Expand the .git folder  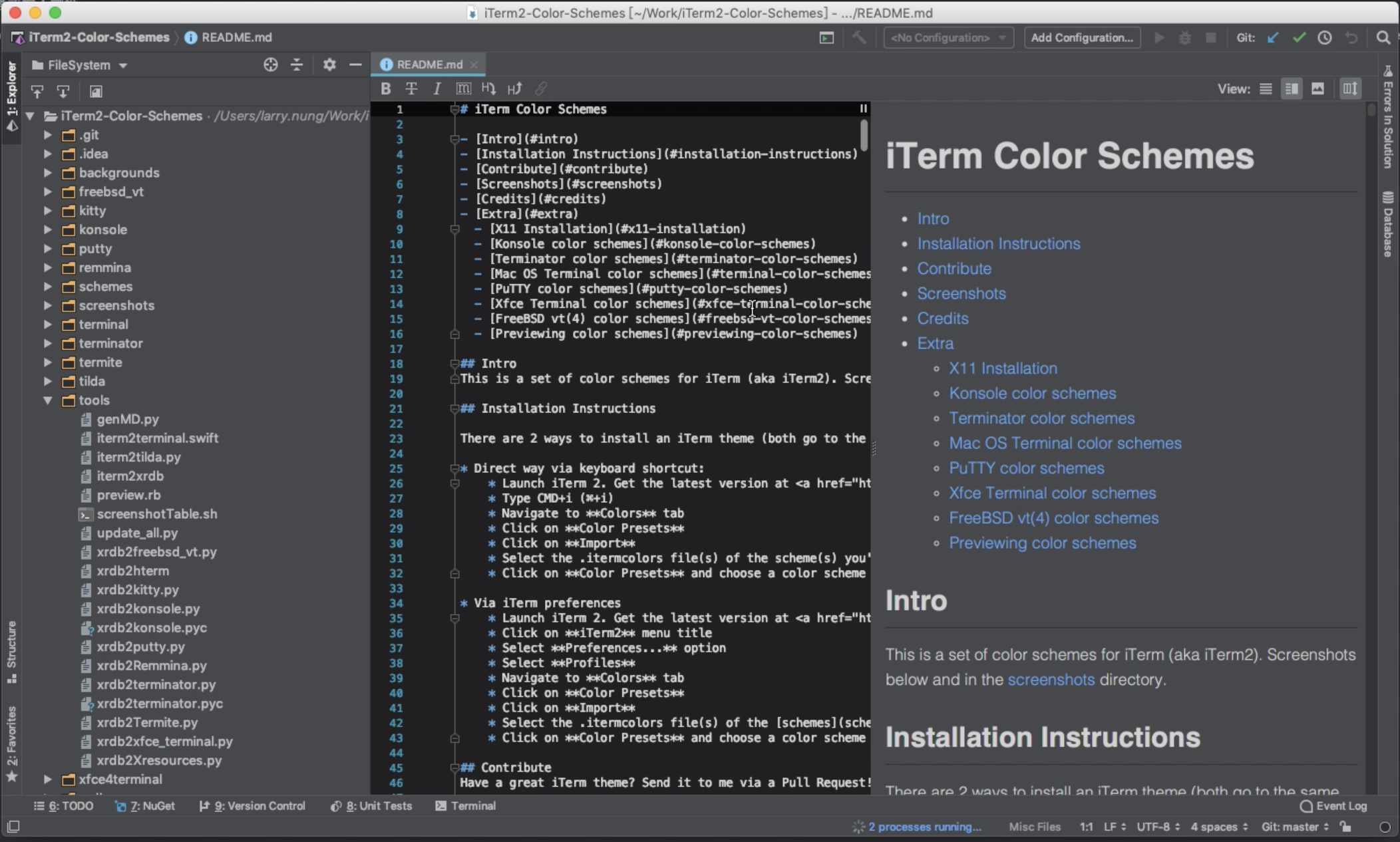48,135
